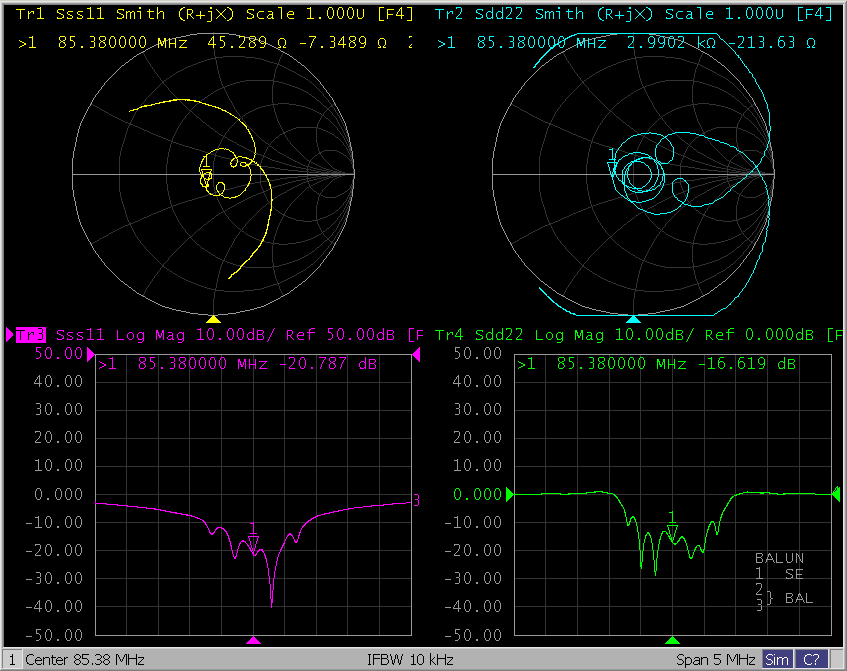Image resolution: width=847 pixels, height=671 pixels.
Task: Click the 1 SE port label in BALUN diagram
Action: pyautogui.click(x=779, y=574)
